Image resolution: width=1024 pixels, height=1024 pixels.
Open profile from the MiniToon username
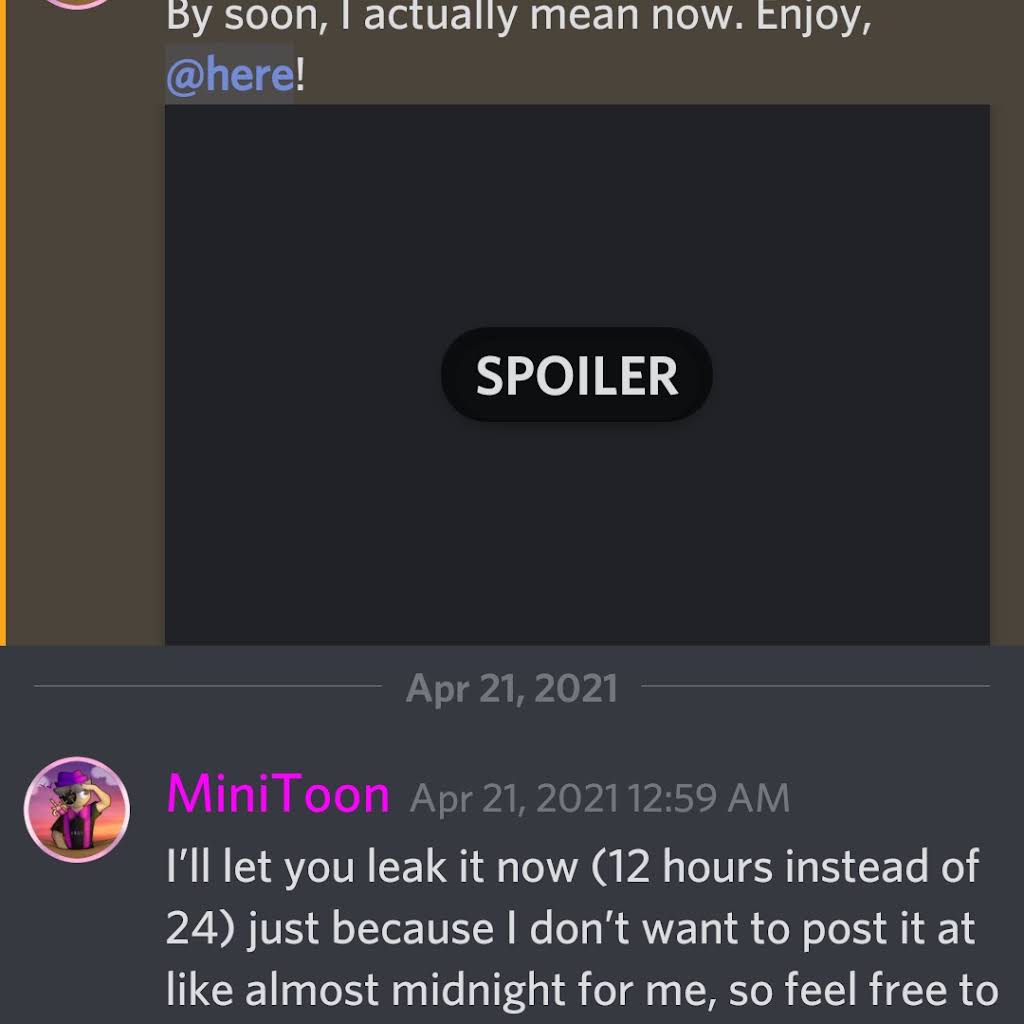[278, 795]
